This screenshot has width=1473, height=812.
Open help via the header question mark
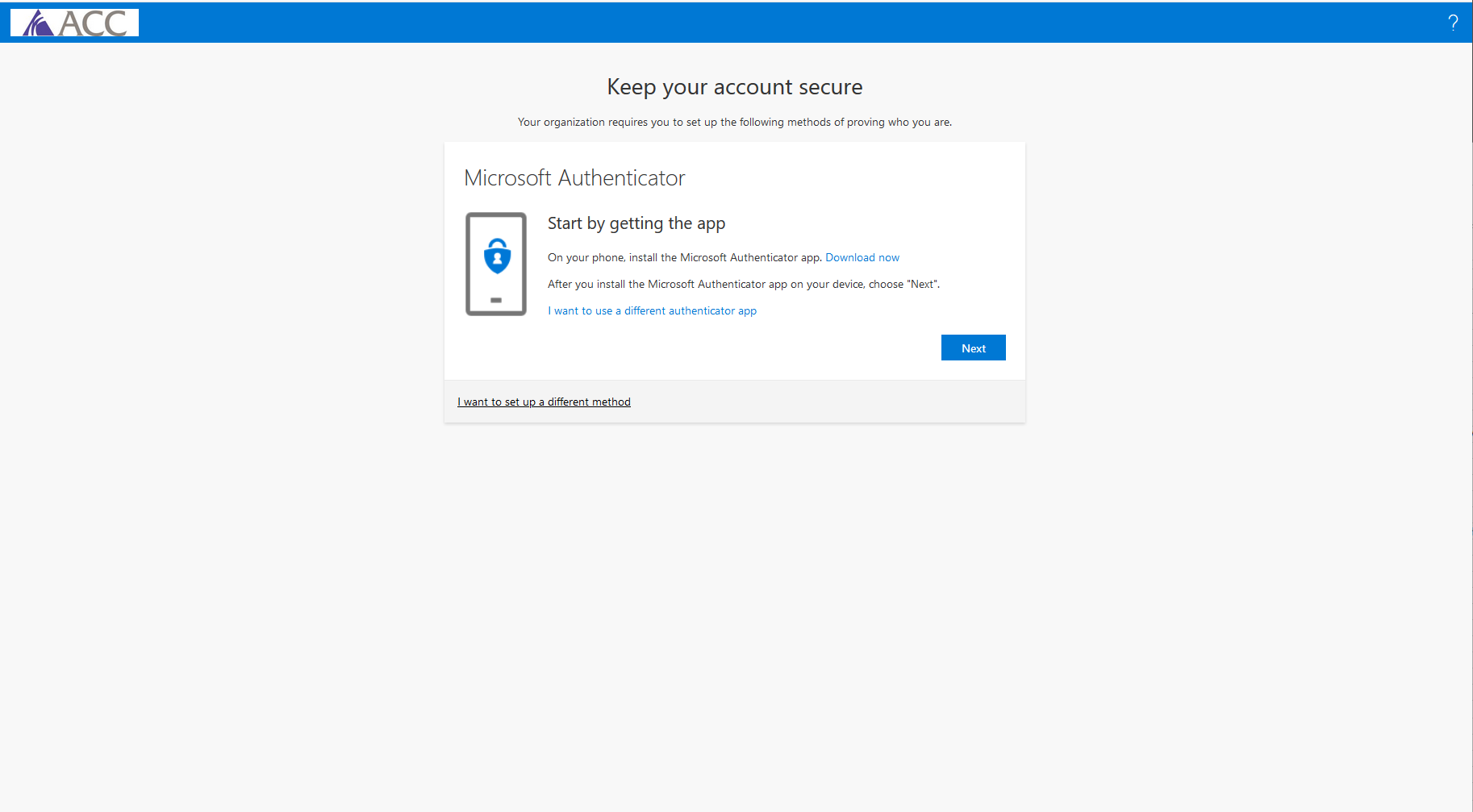1453,22
